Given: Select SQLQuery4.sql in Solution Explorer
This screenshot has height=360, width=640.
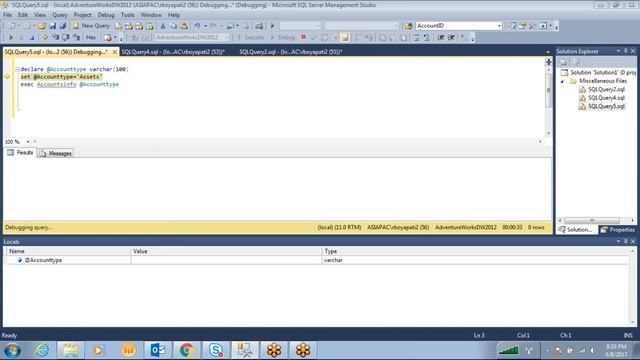Looking at the screenshot, I should [606, 98].
